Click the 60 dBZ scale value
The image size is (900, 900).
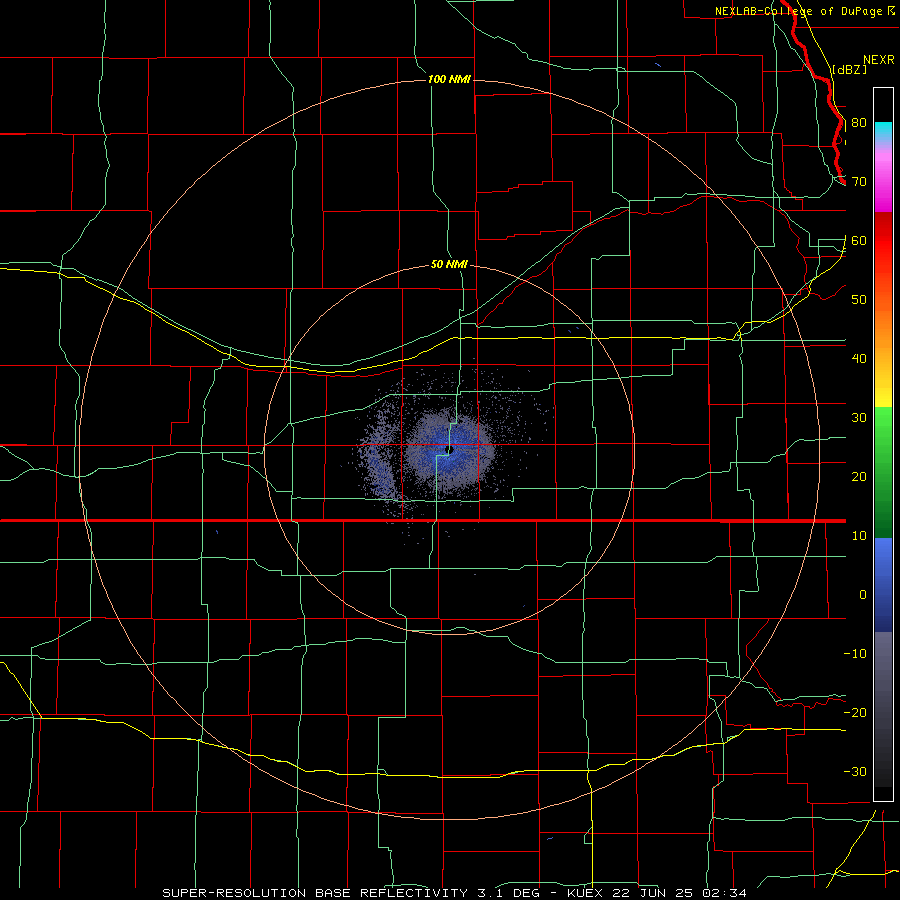pyautogui.click(x=859, y=241)
